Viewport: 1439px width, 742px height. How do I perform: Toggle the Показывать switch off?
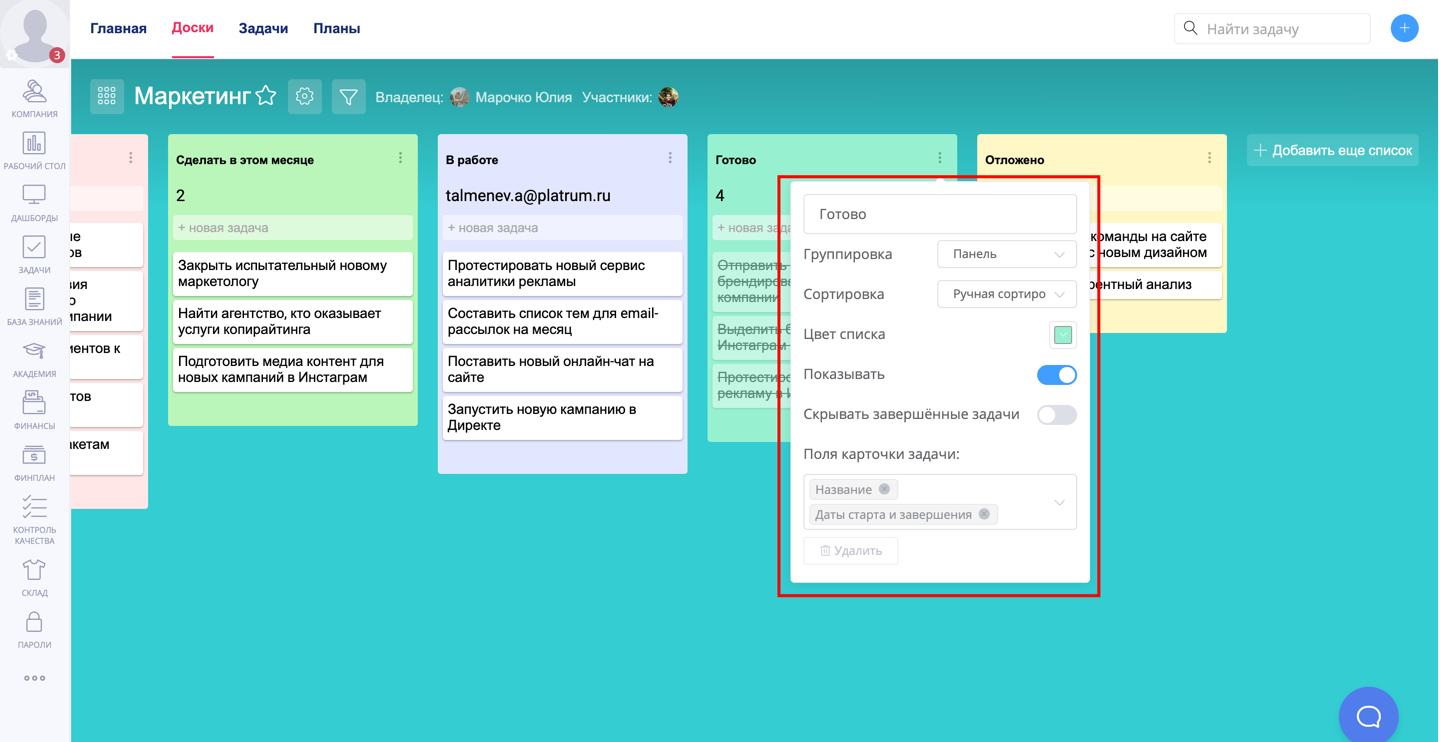pyautogui.click(x=1056, y=375)
